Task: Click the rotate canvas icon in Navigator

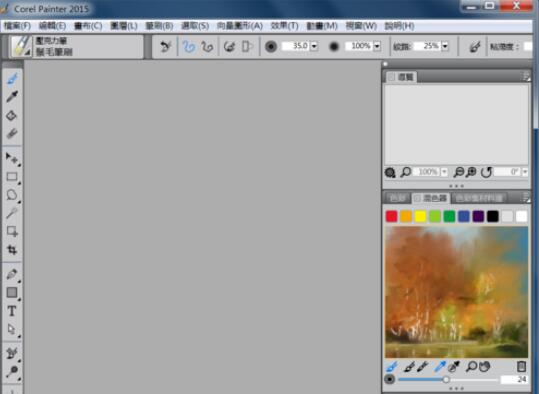Action: (486, 172)
